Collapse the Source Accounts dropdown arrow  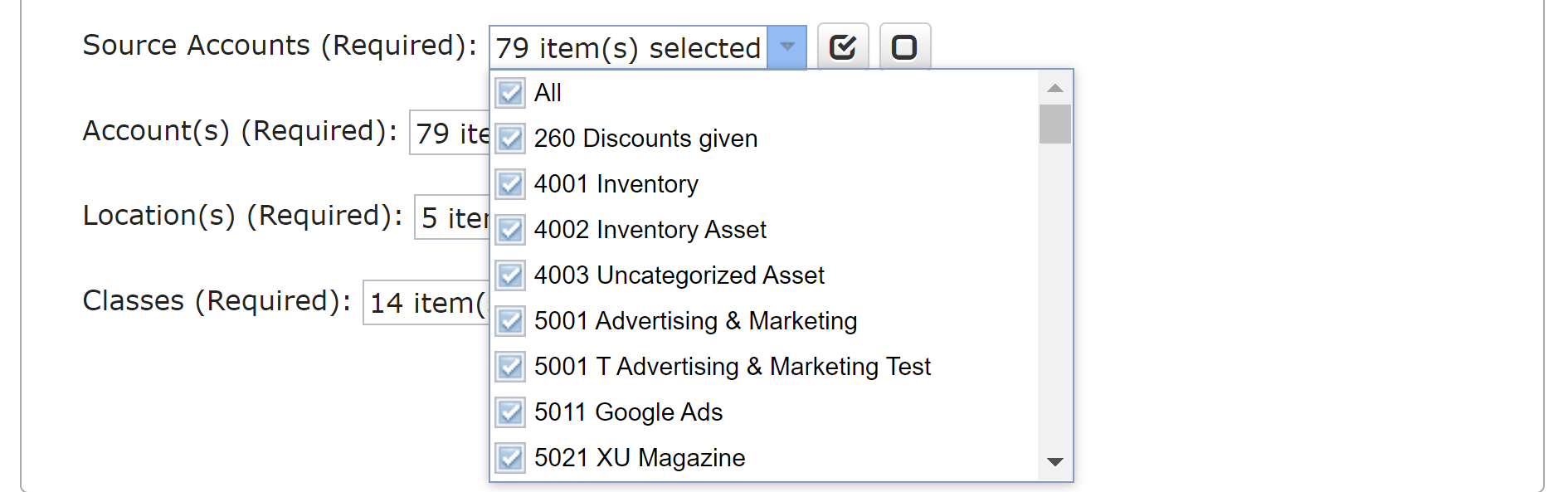coord(787,47)
